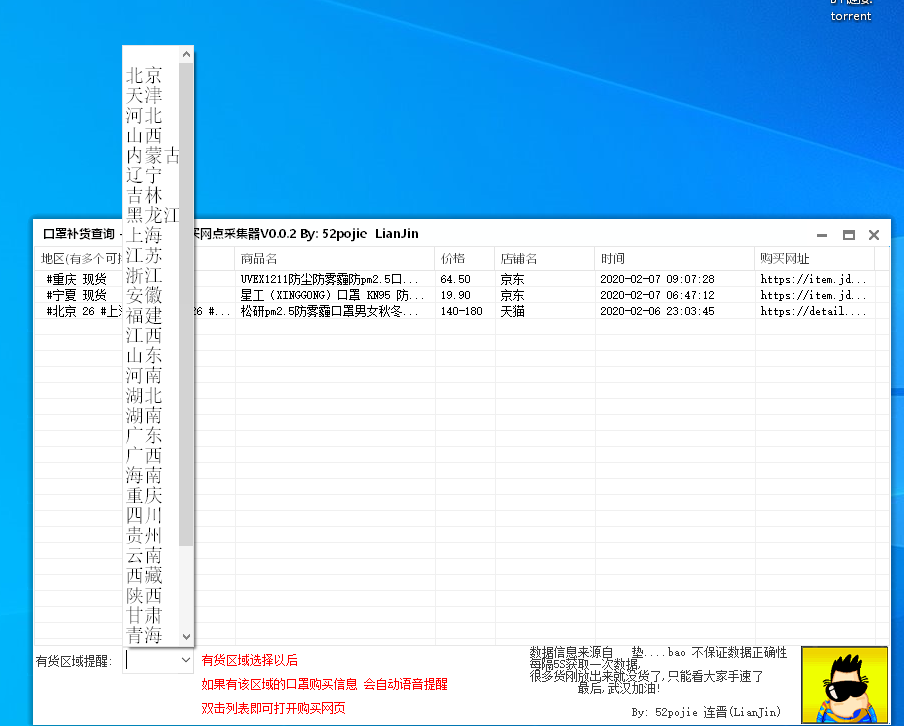Viewport: 904px width, 726px height.
Task: Click the dropdown list scroll-down arrow
Action: point(186,636)
